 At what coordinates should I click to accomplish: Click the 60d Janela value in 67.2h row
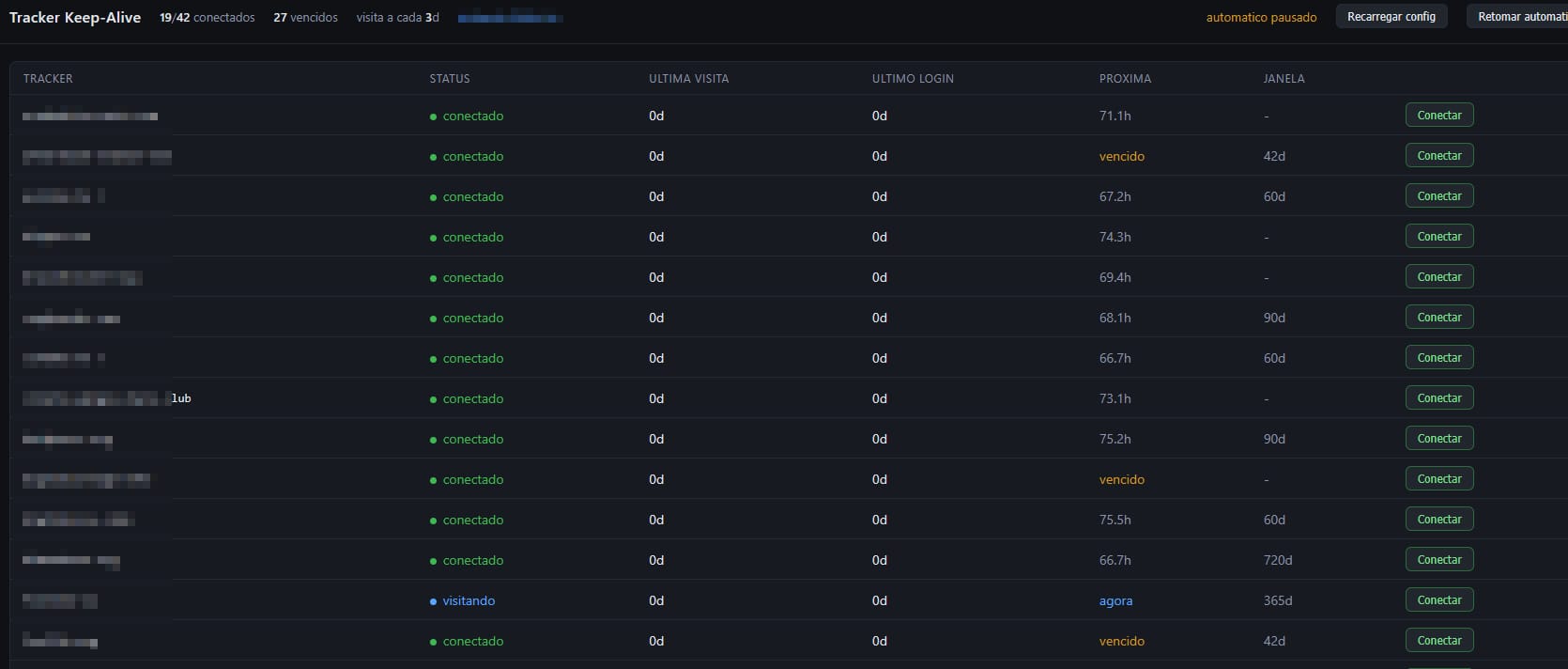[1274, 196]
